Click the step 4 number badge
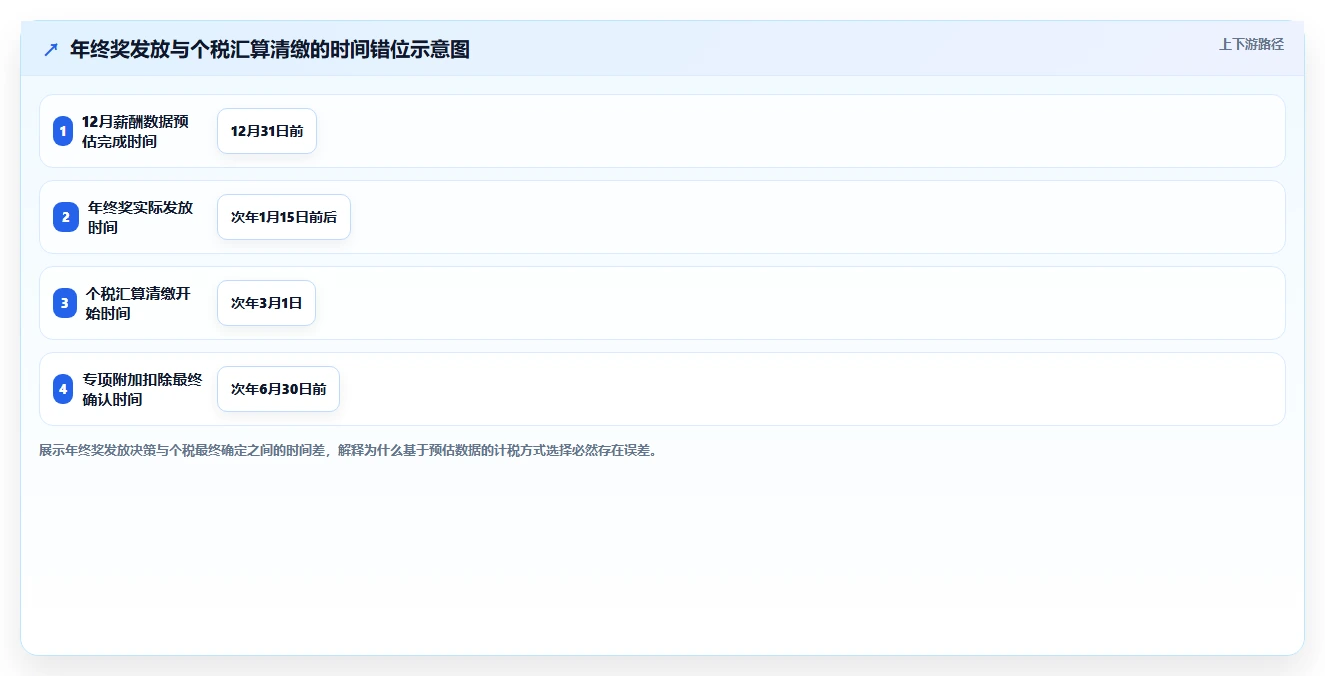This screenshot has width=1325, height=676. click(x=63, y=389)
